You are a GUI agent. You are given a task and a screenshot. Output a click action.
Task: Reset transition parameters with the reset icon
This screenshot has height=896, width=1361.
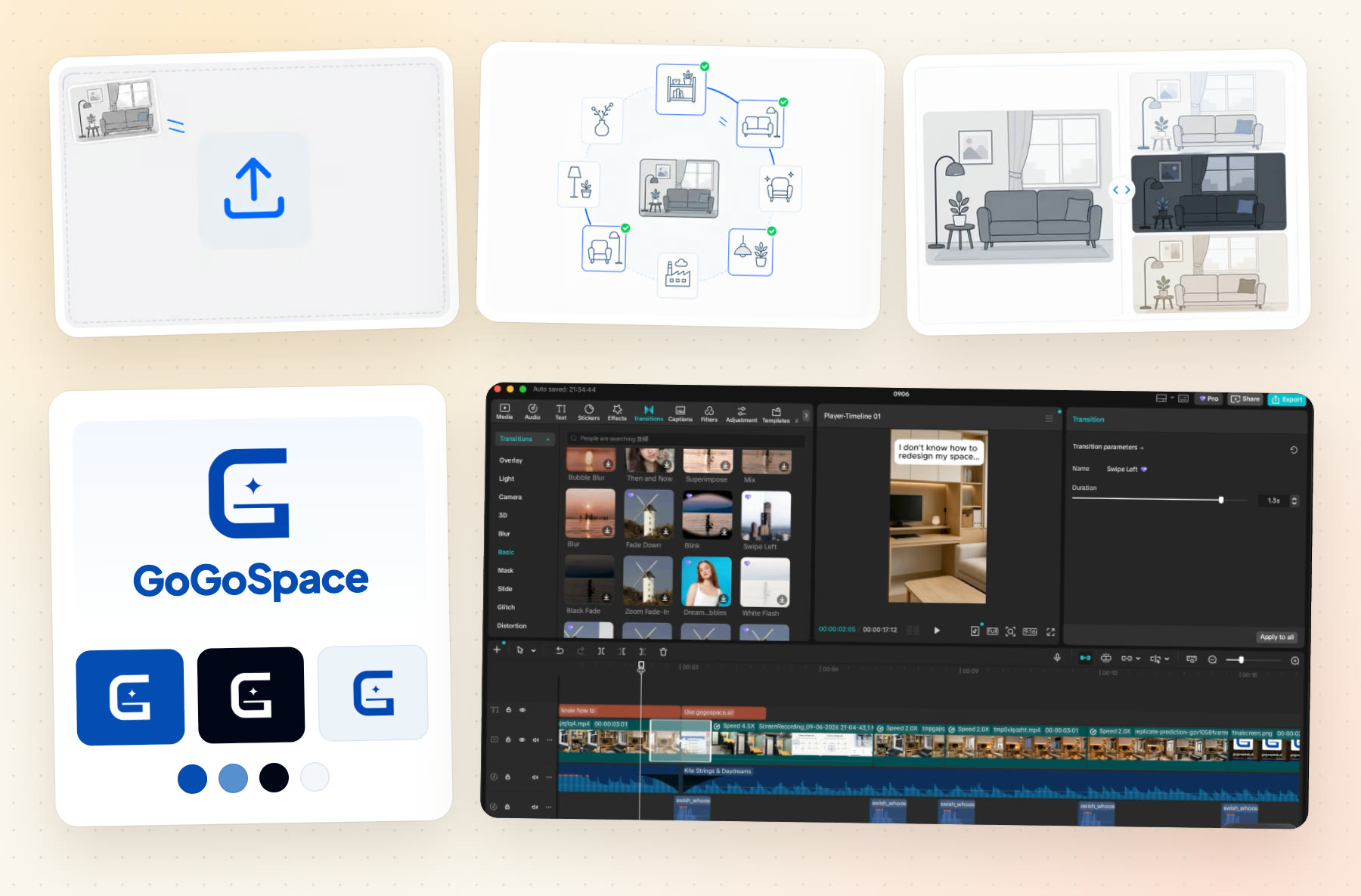[x=1294, y=449]
